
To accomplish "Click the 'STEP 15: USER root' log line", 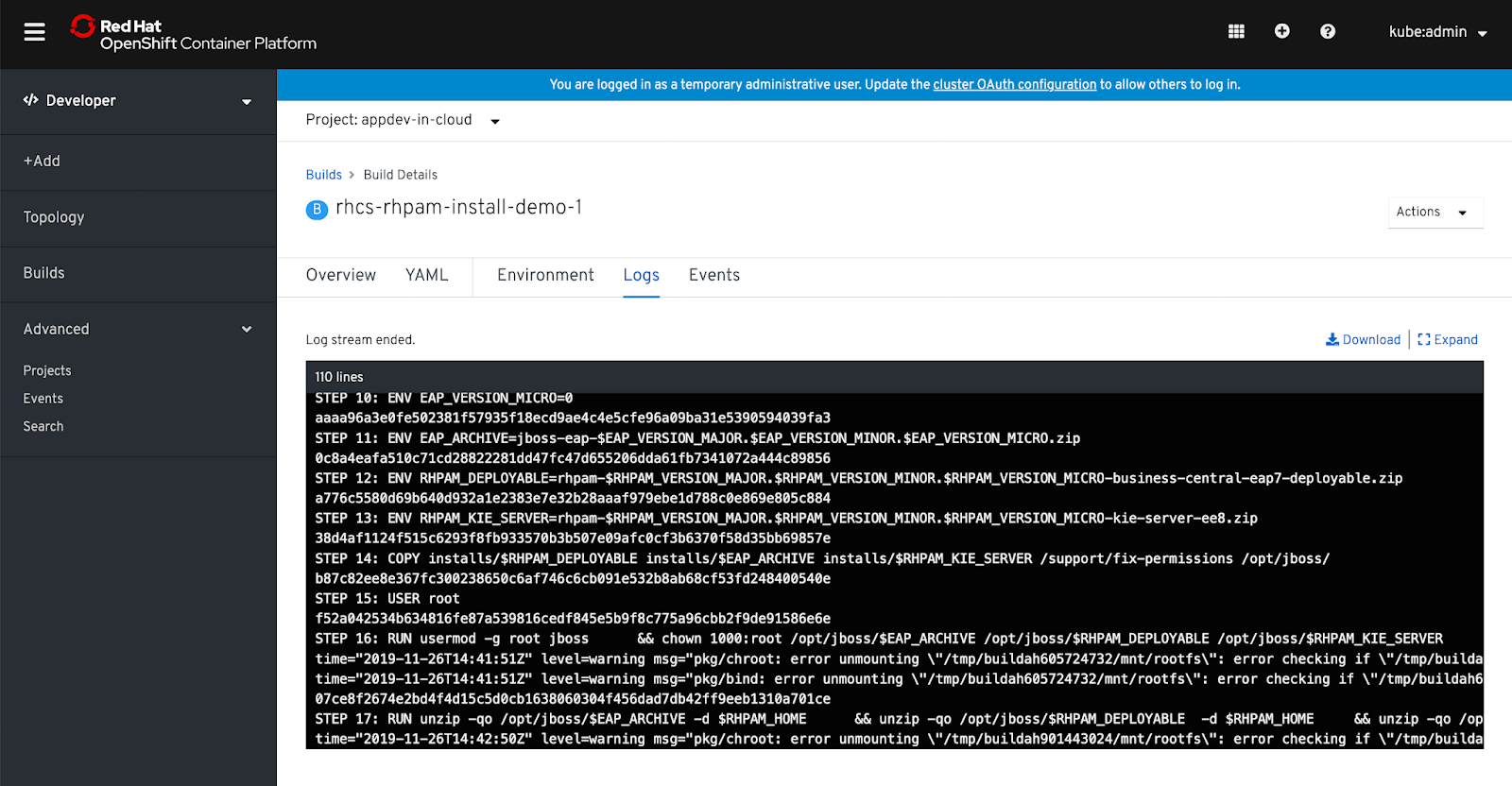I will click(x=387, y=598).
